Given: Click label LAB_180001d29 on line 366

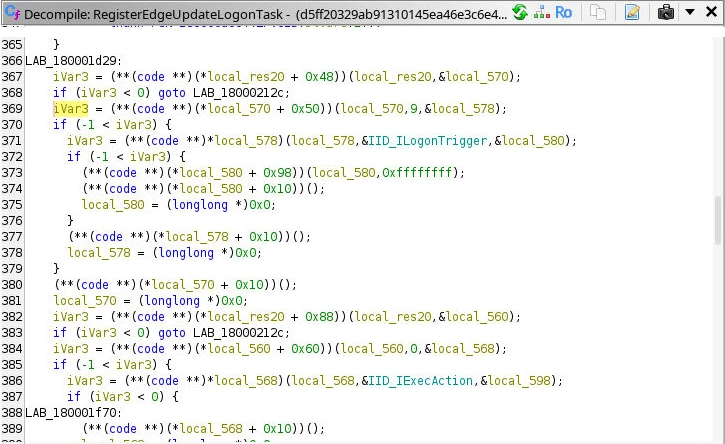Looking at the screenshot, I should [73, 61].
